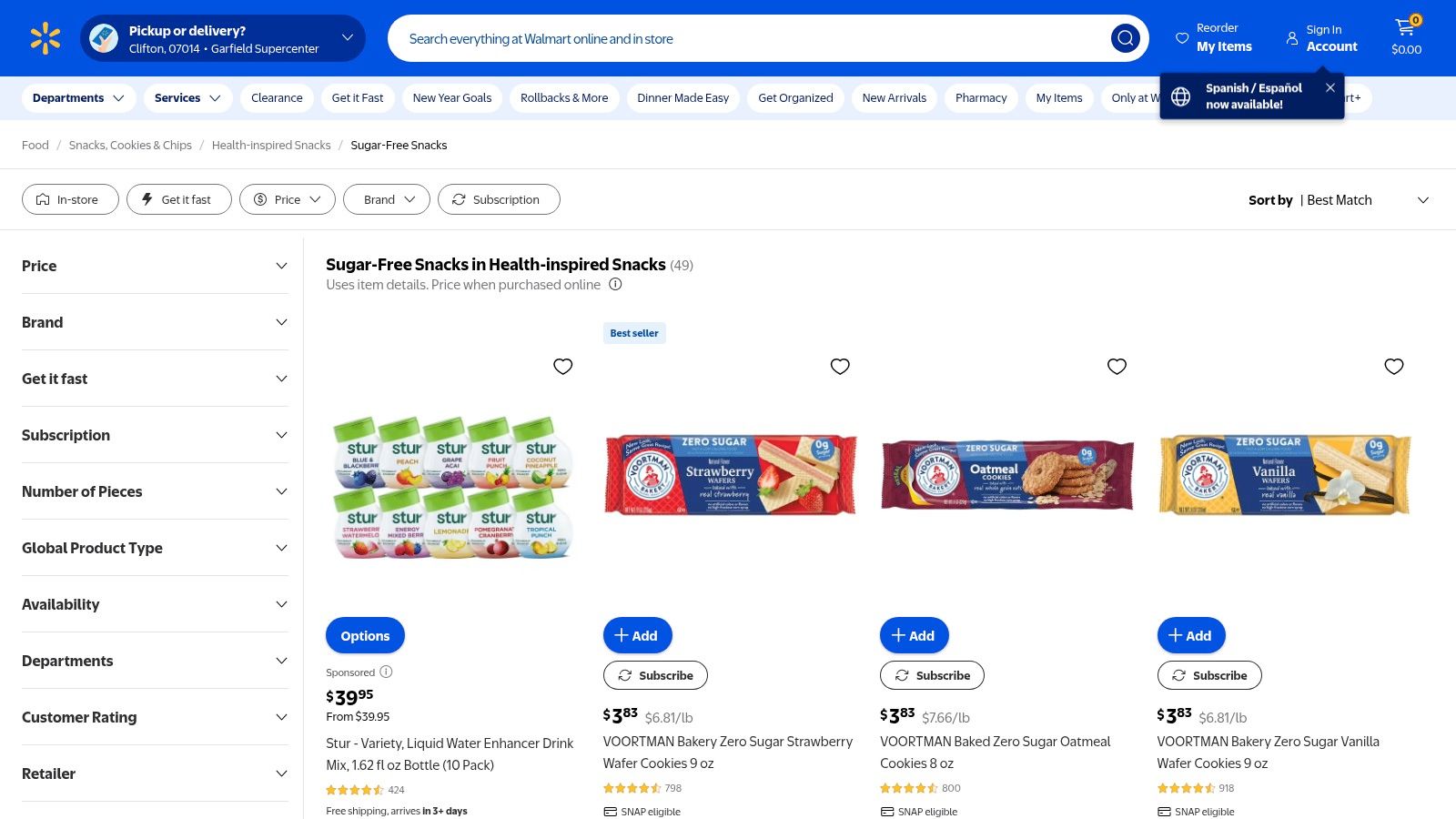Viewport: 1456px width, 819px height.
Task: Open the Sort by Best Match dropdown
Action: (x=1339, y=200)
